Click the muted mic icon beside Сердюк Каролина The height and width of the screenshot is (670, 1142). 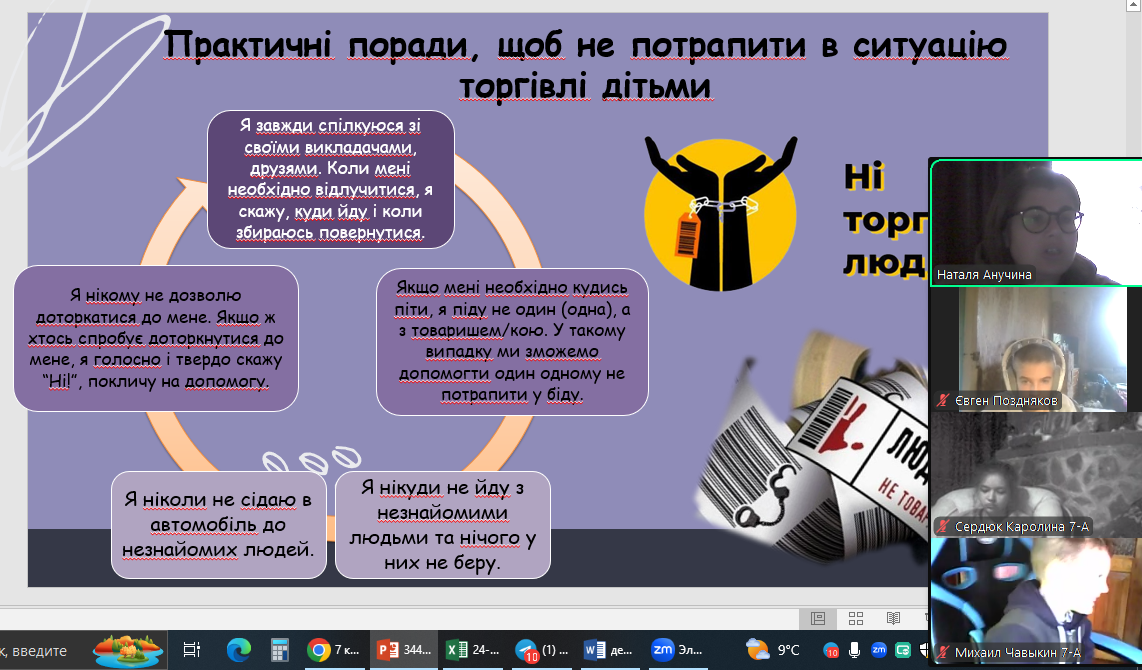943,526
